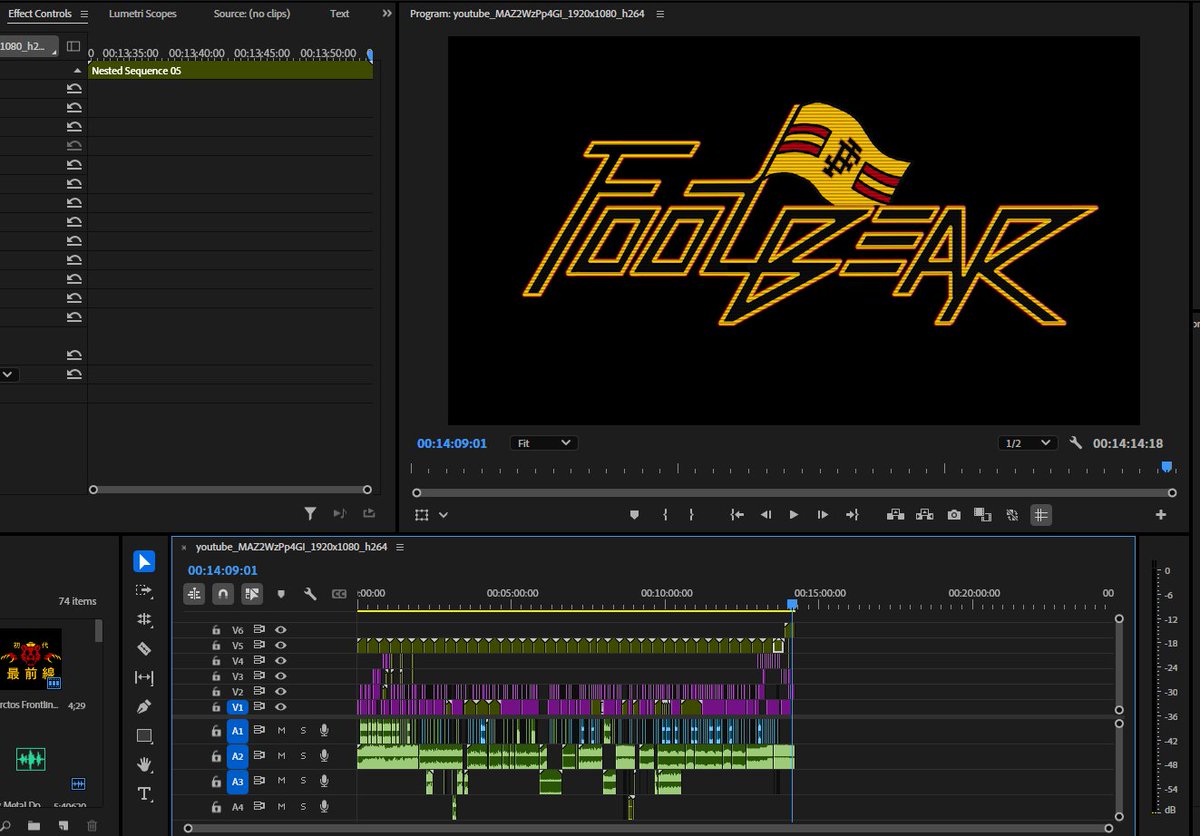Step back one frame

tap(766, 515)
